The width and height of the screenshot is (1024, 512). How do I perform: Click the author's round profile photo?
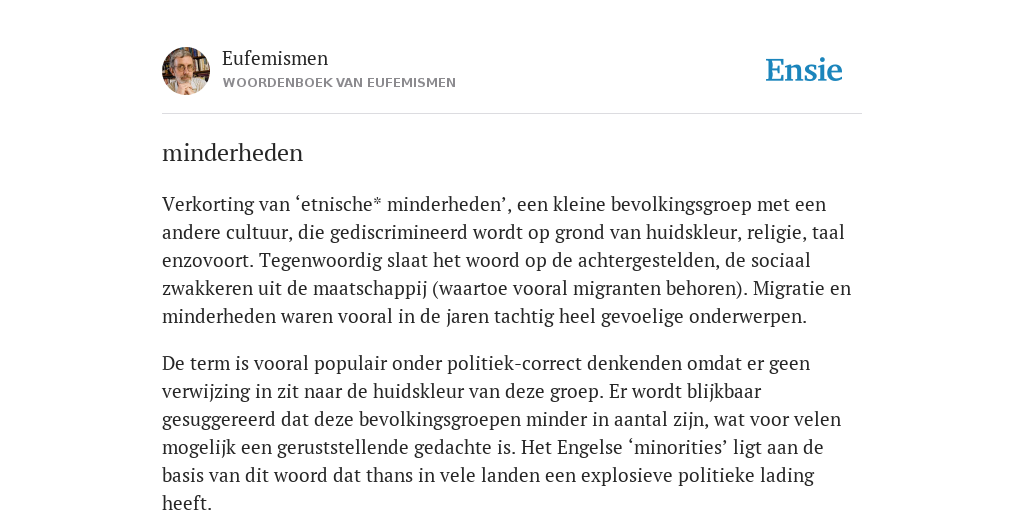[x=186, y=71]
